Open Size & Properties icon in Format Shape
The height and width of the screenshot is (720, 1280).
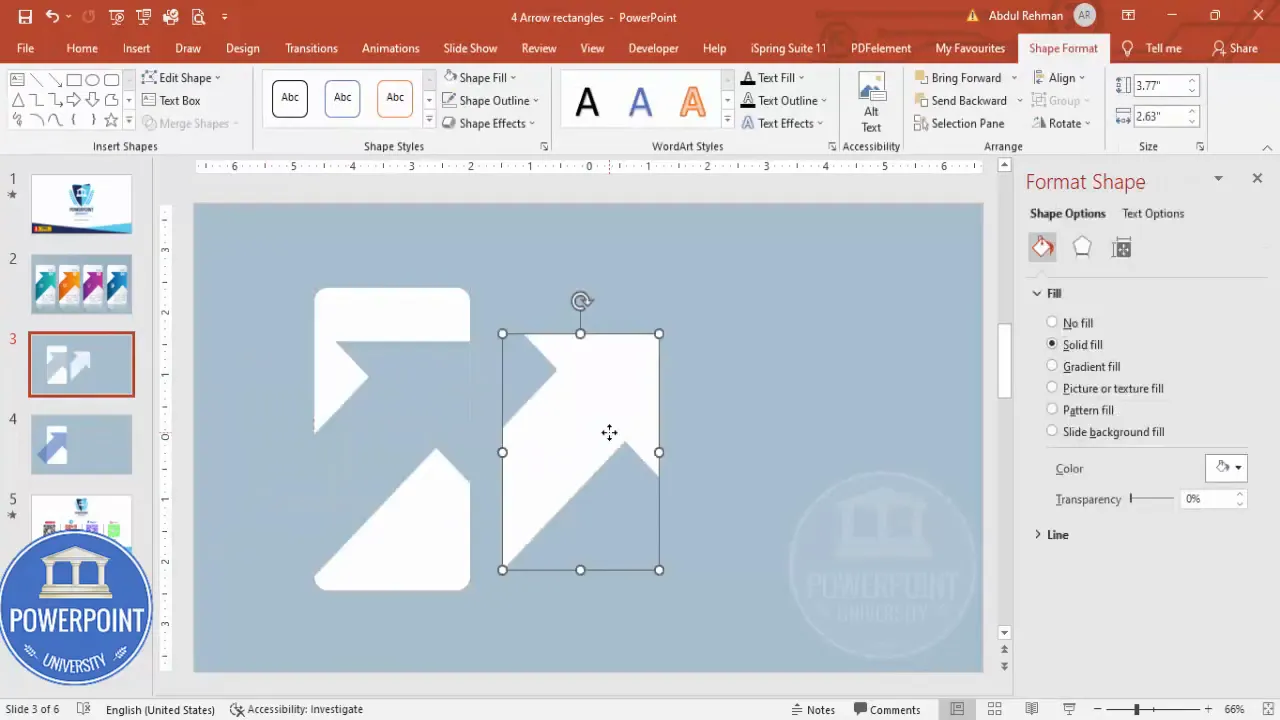(1121, 248)
